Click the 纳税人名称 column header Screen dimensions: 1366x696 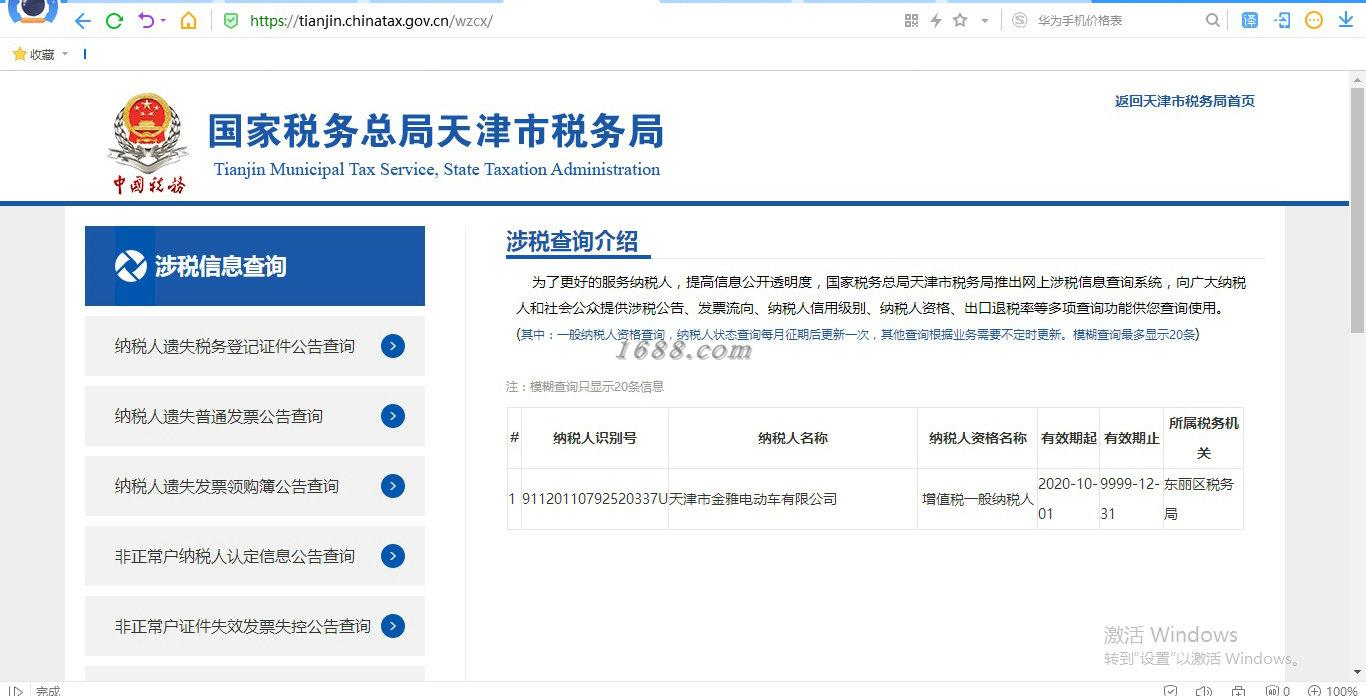click(793, 438)
